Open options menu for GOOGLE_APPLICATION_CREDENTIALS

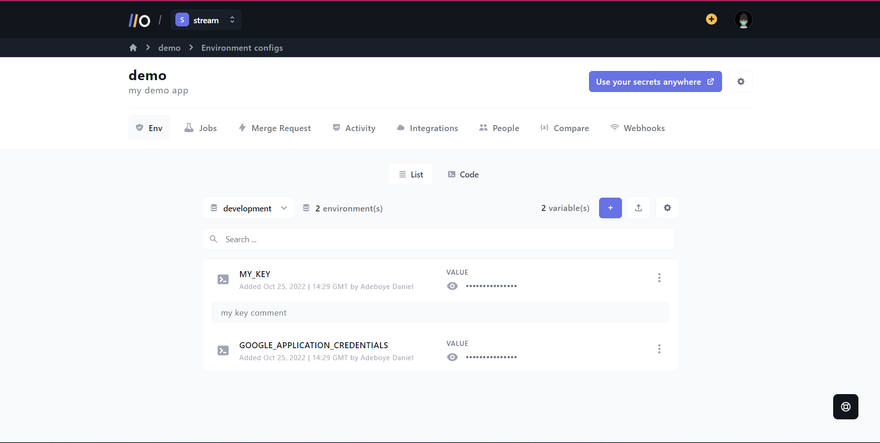coord(659,349)
